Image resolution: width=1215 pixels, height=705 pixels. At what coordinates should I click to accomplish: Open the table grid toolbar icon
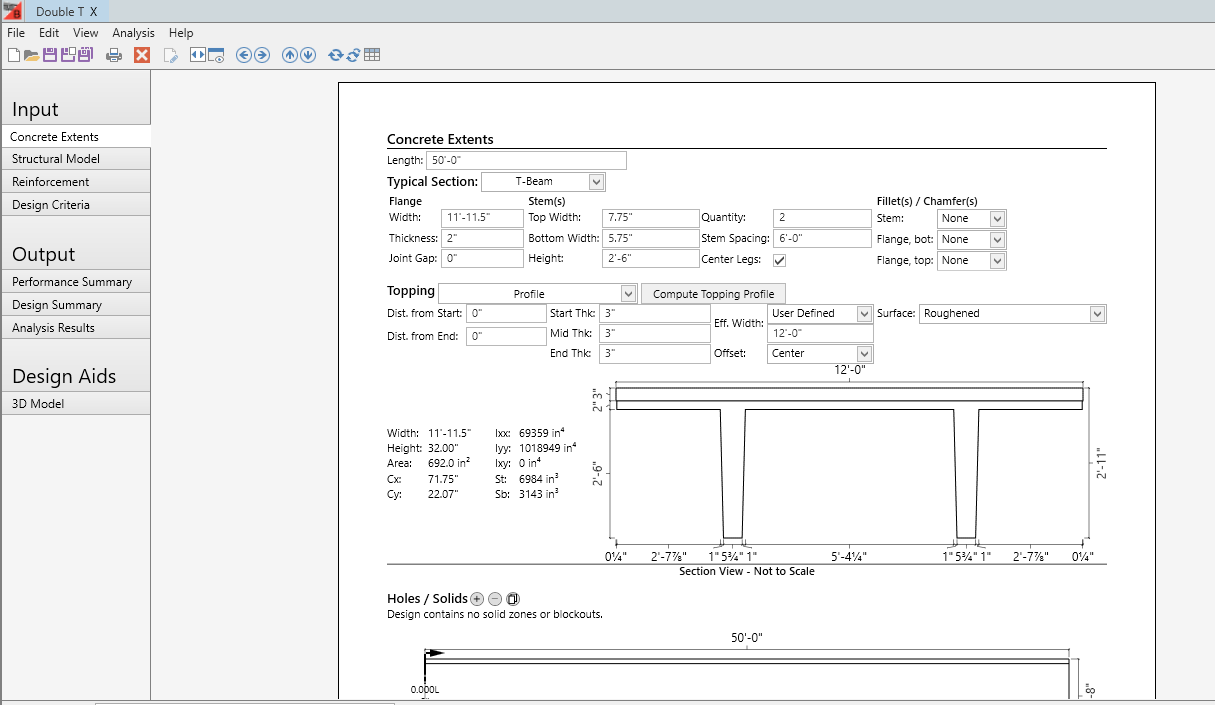(x=372, y=54)
